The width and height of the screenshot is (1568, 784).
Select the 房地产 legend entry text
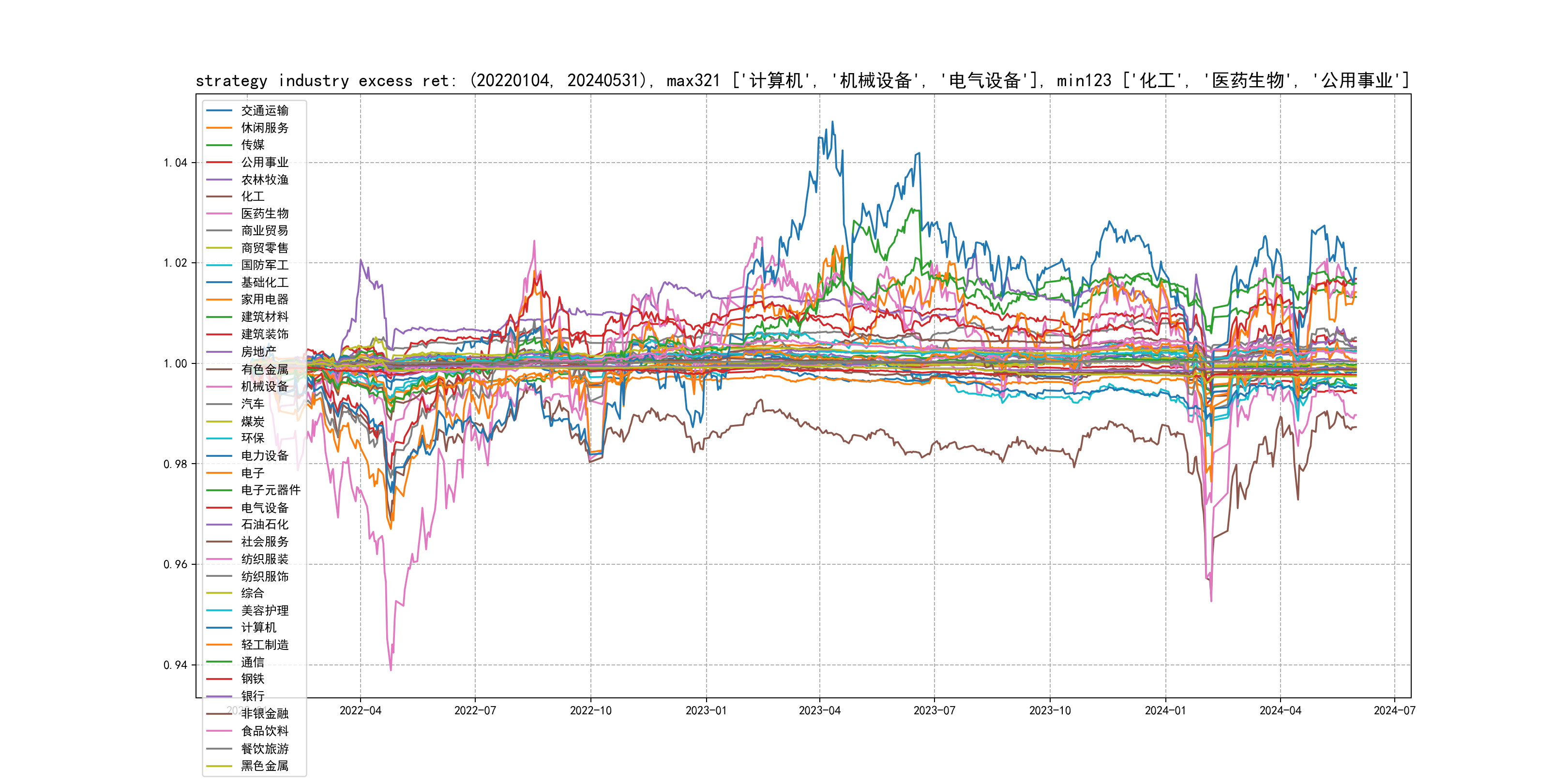[x=258, y=352]
